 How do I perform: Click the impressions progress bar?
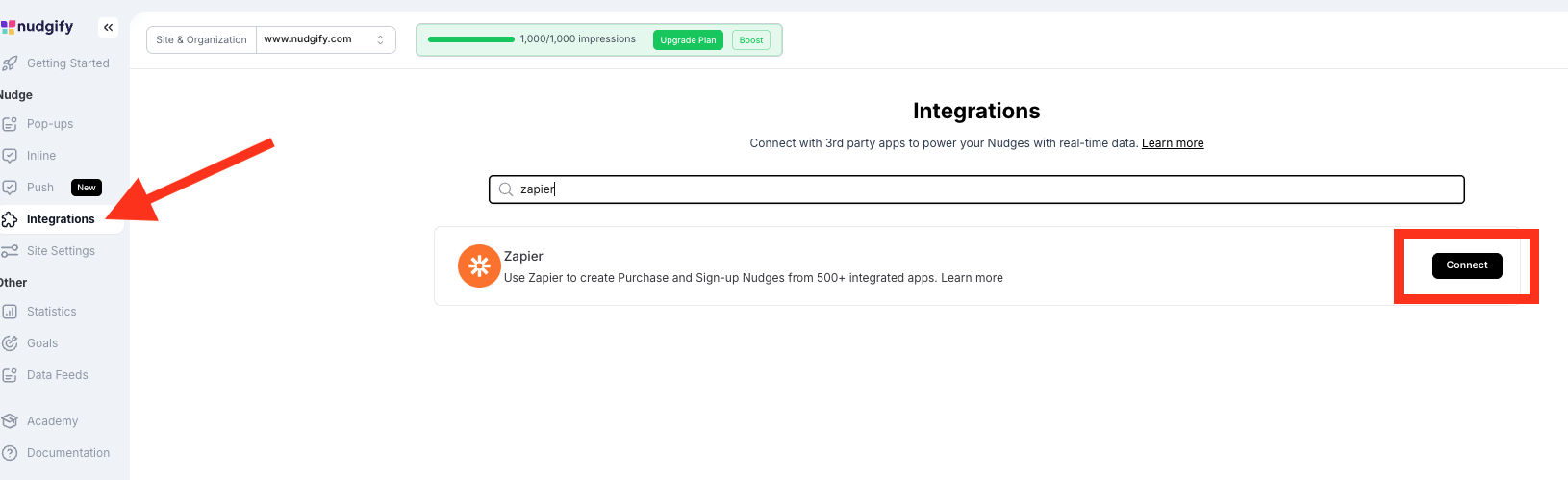click(471, 39)
